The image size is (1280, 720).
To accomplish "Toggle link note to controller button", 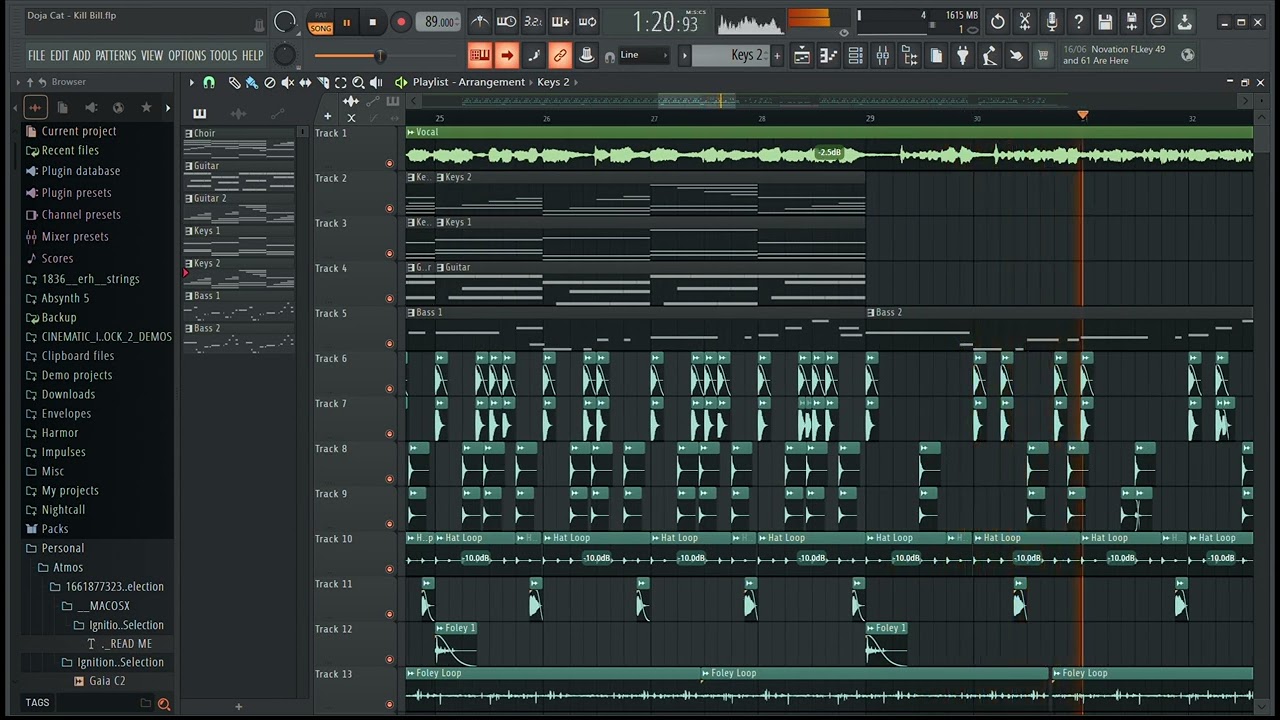I will point(560,55).
